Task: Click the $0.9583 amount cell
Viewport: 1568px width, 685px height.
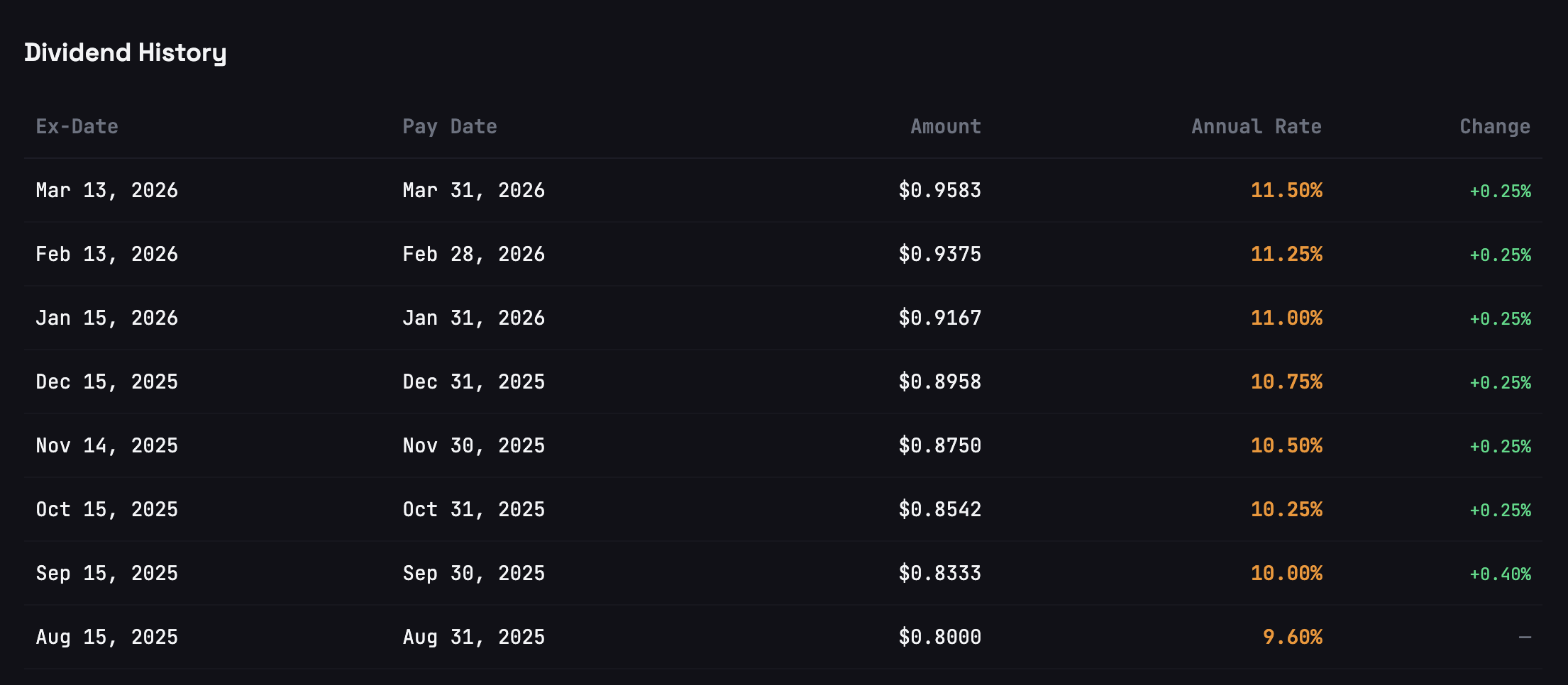Action: 939,191
